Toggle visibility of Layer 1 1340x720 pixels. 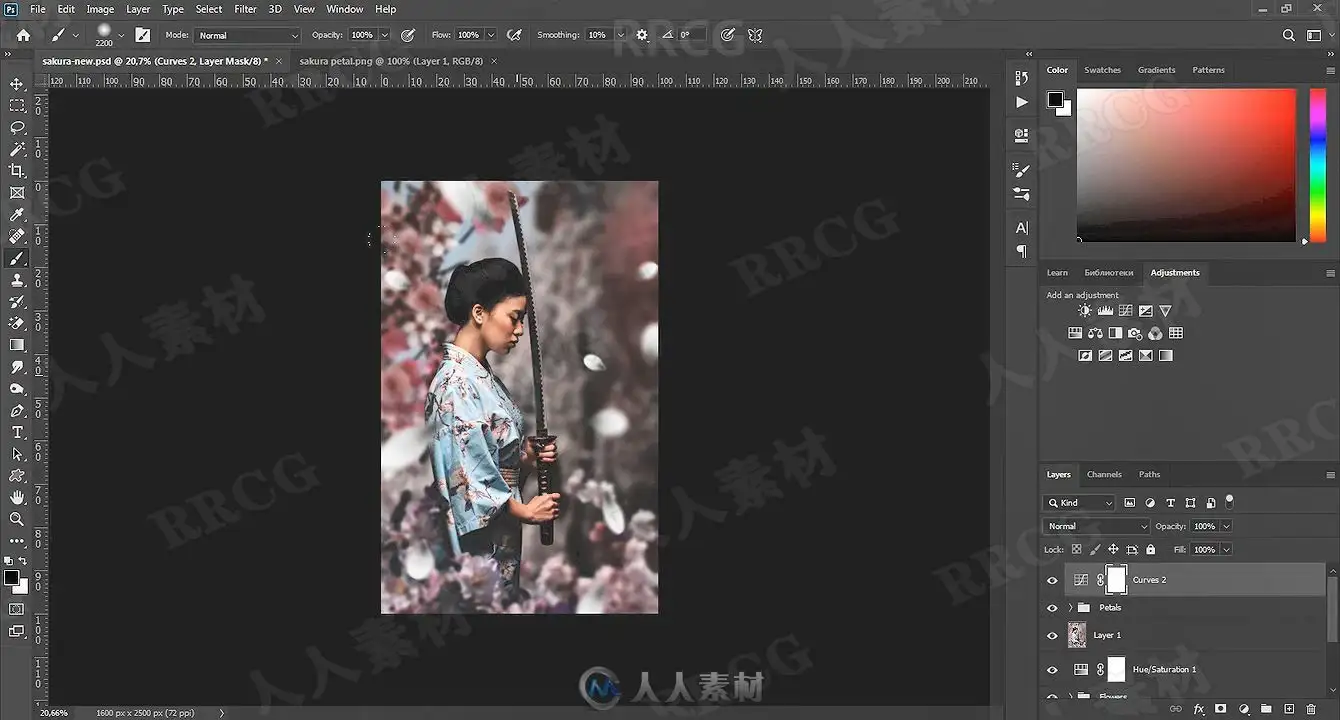(1051, 636)
